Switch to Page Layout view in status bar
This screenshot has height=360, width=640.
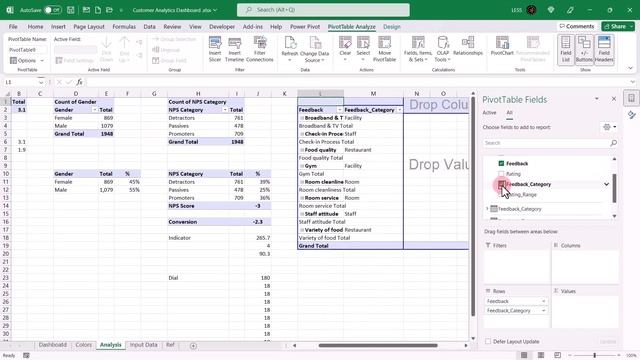(541, 355)
